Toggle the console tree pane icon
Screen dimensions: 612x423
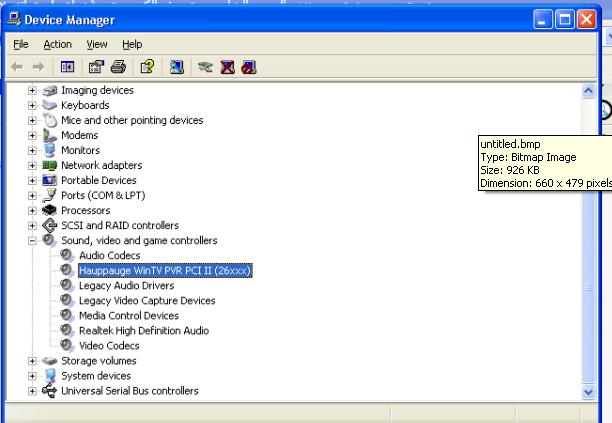pyautogui.click(x=68, y=67)
